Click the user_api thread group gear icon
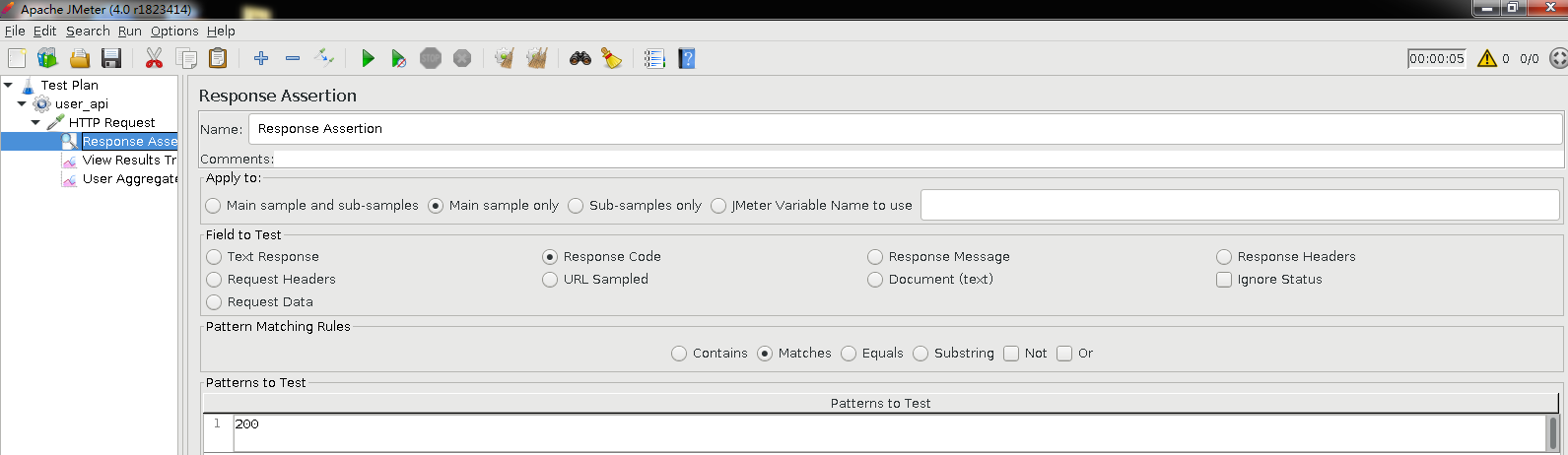The image size is (1568, 455). pyautogui.click(x=41, y=104)
